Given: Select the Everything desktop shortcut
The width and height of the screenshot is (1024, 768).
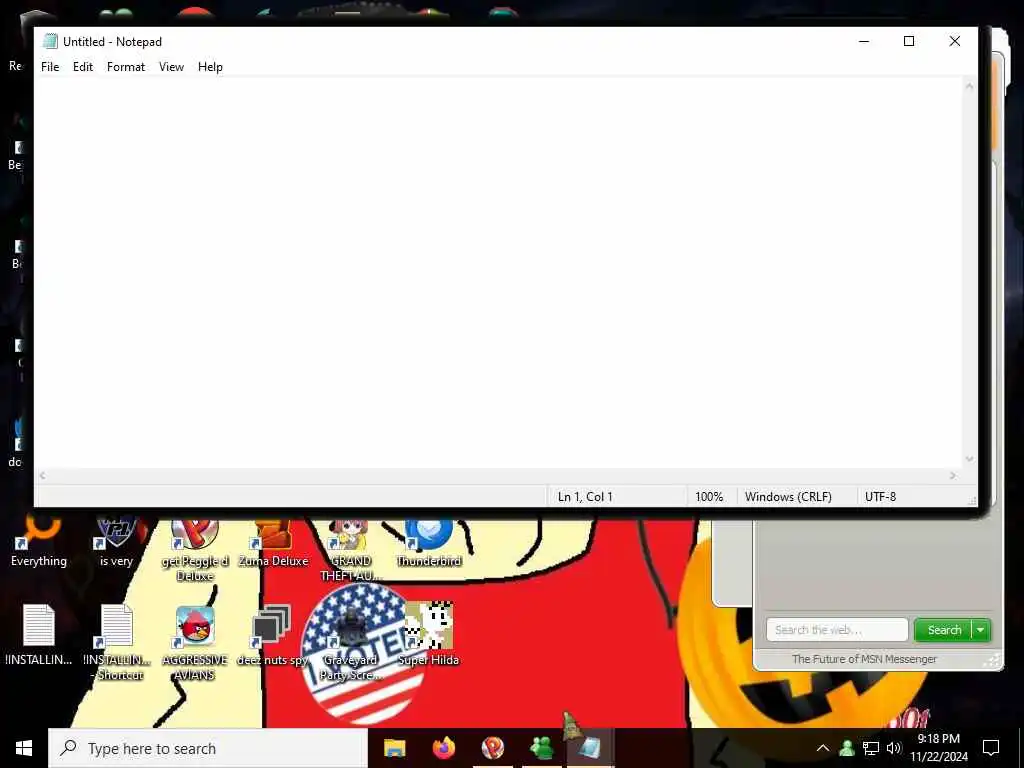Looking at the screenshot, I should [x=39, y=543].
